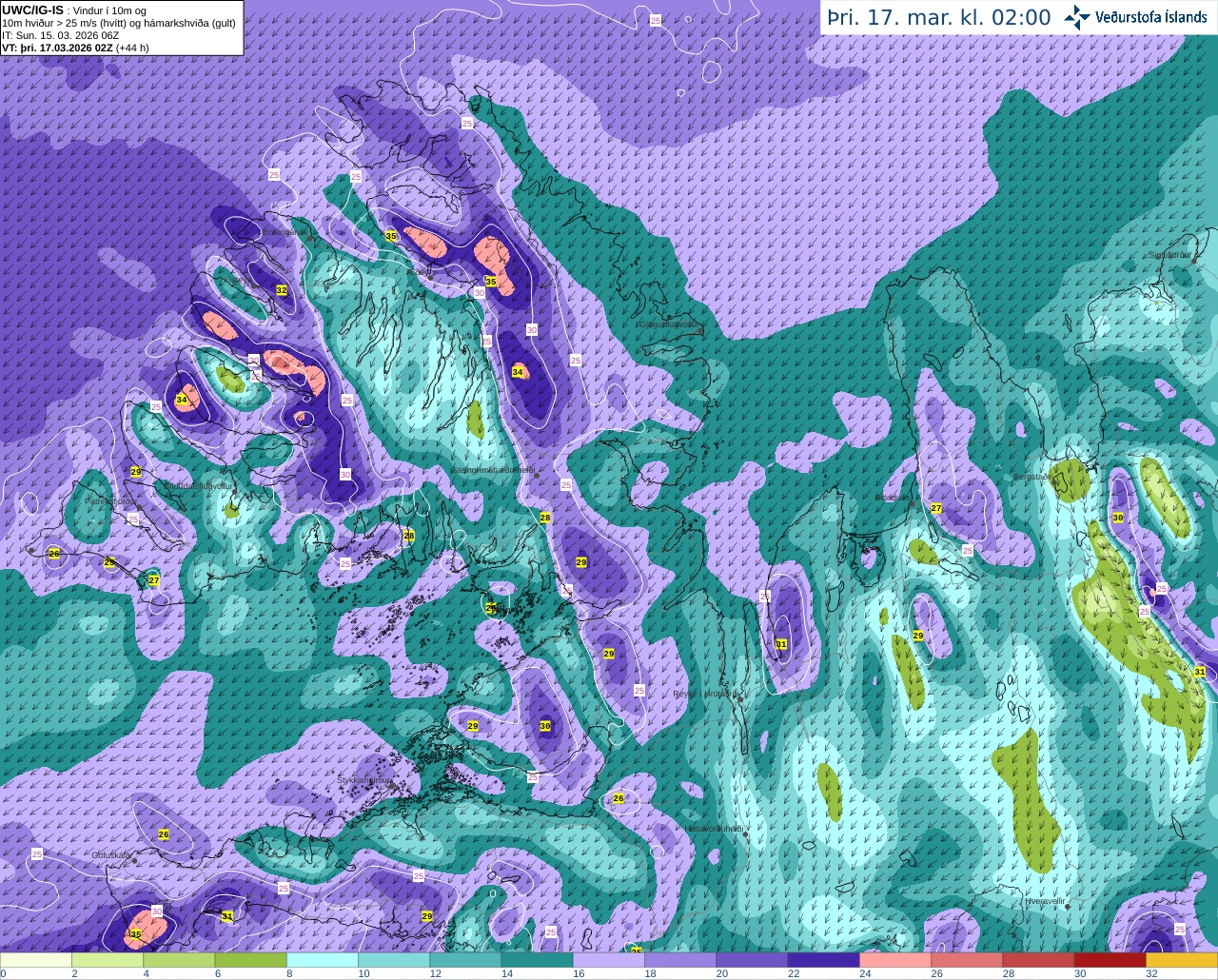
Task: Select the Blönduós station label
Action: 892,497
